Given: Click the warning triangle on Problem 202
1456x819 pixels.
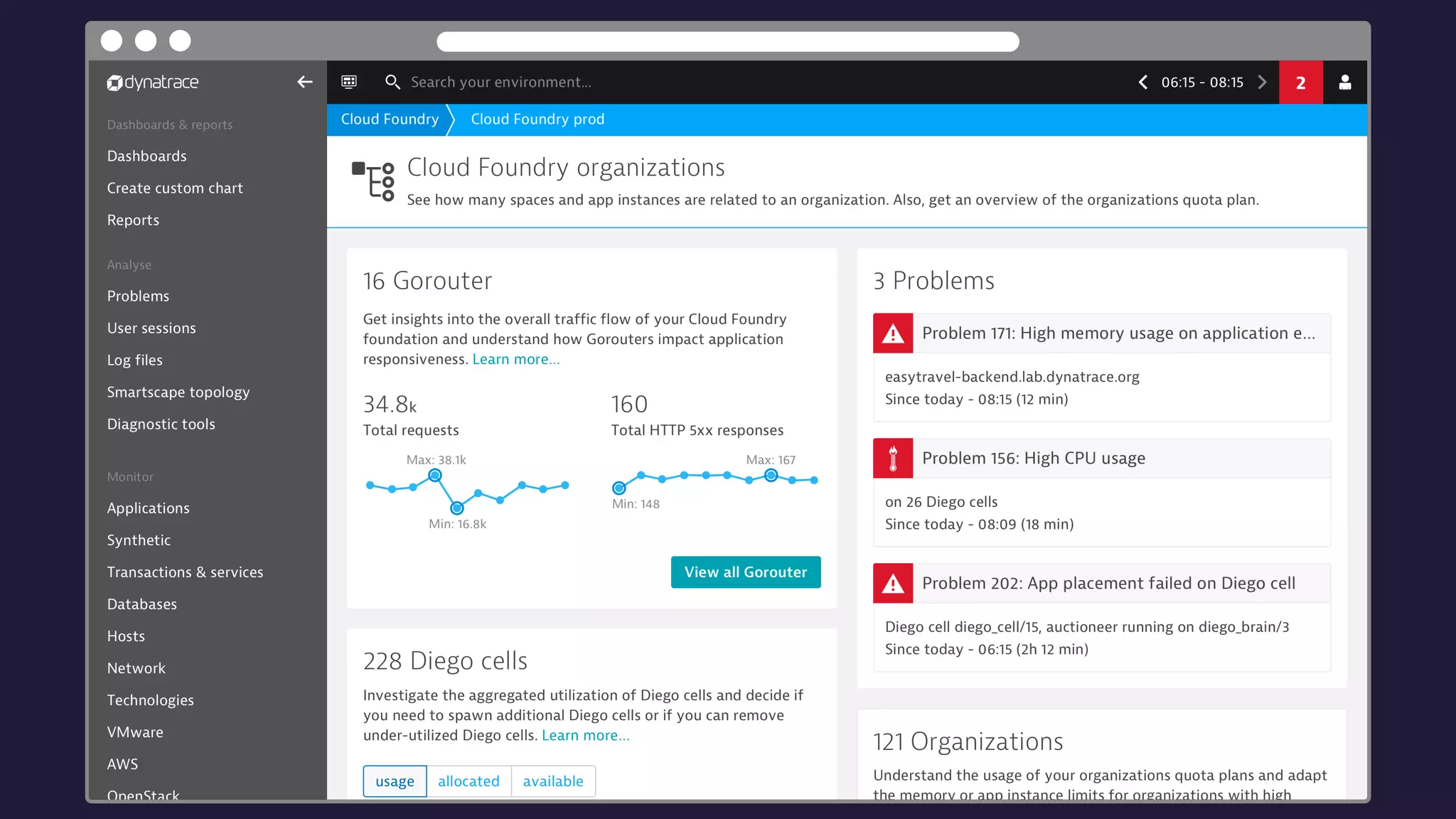Looking at the screenshot, I should pyautogui.click(x=893, y=584).
